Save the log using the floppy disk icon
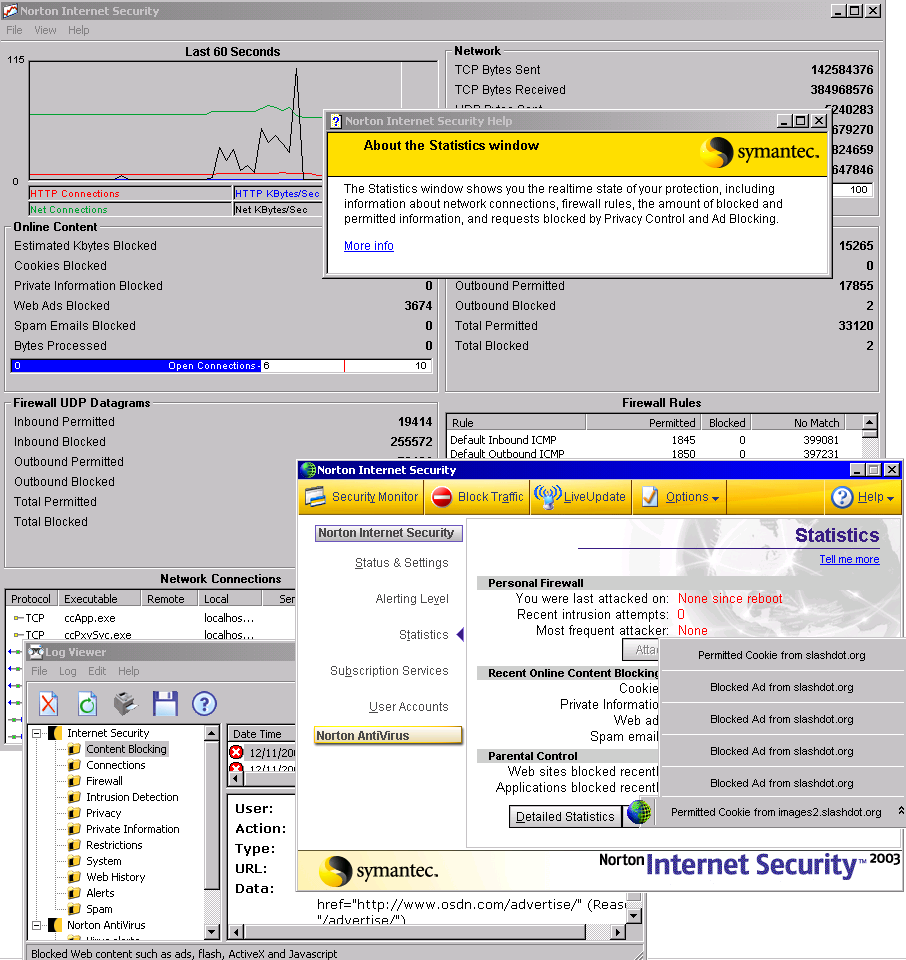906x960 pixels. (165, 703)
